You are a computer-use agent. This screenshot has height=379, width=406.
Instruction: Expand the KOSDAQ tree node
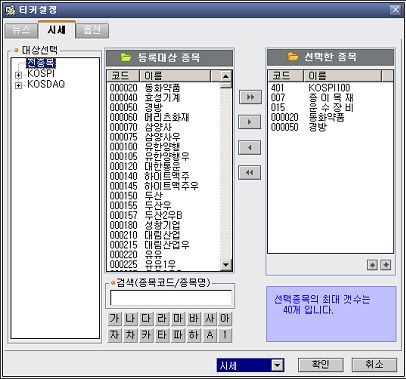(x=19, y=86)
